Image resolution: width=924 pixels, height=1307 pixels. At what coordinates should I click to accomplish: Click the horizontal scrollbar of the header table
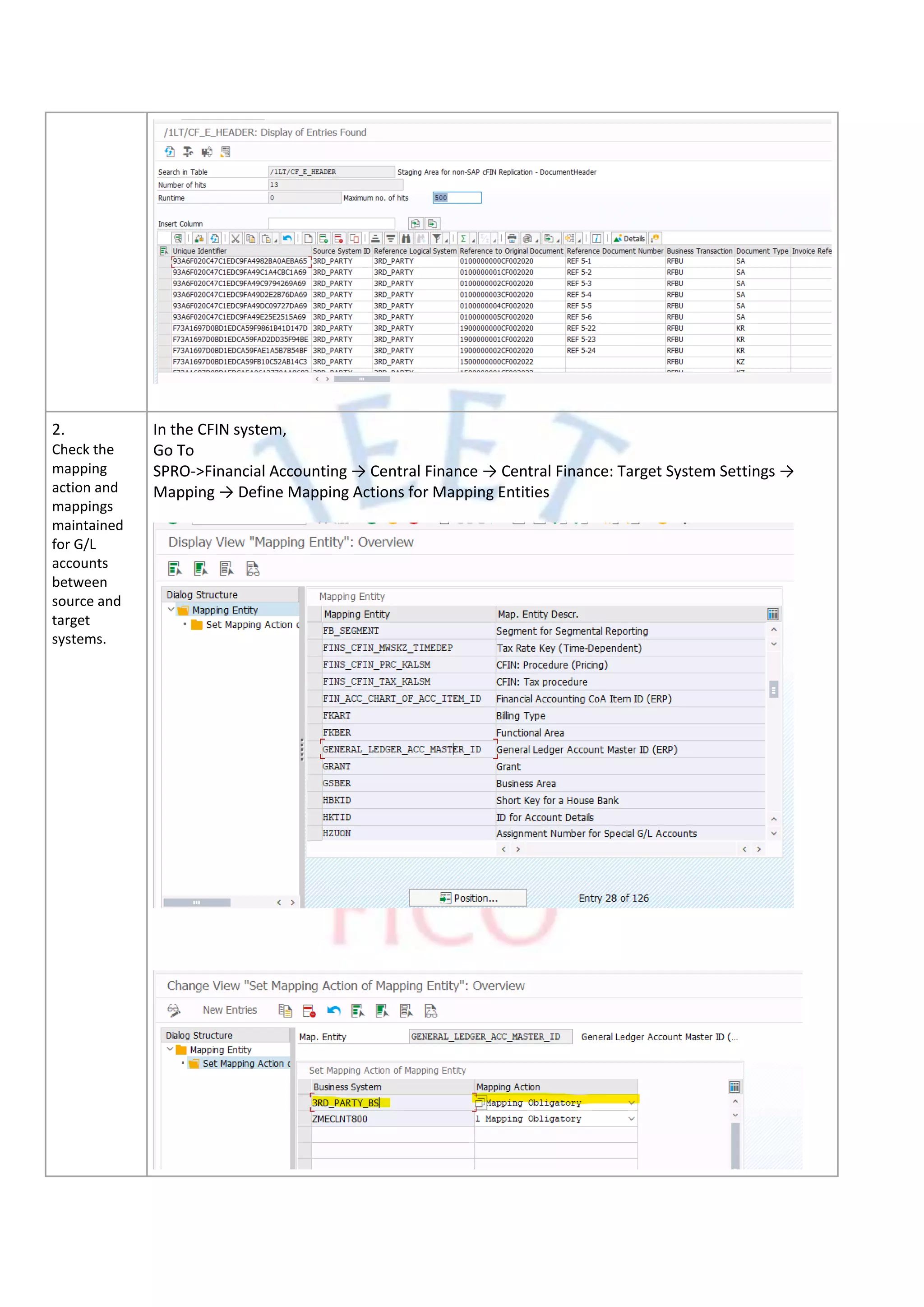point(361,379)
